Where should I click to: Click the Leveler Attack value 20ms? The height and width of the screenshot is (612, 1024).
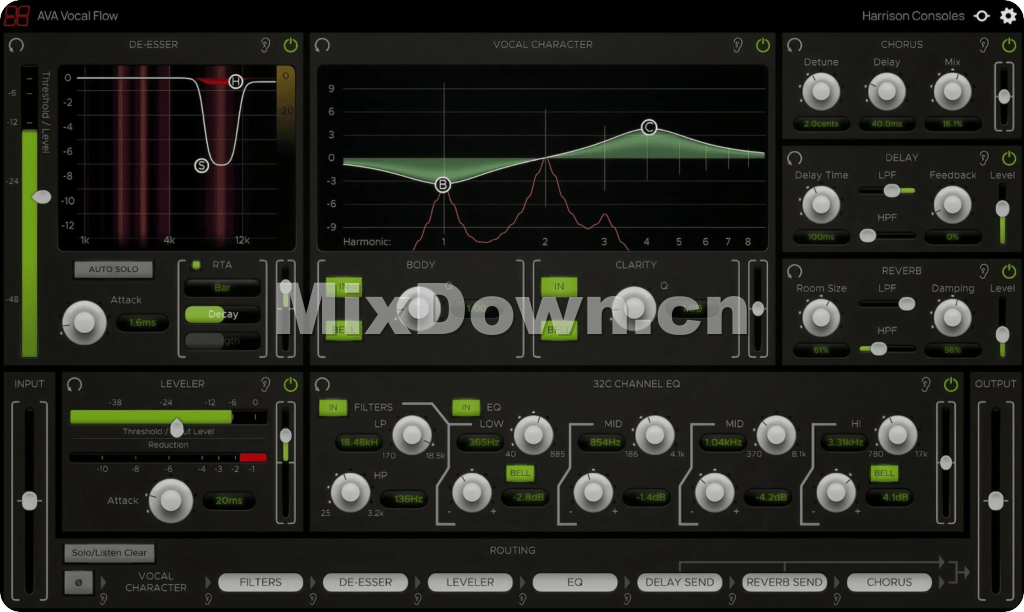229,500
